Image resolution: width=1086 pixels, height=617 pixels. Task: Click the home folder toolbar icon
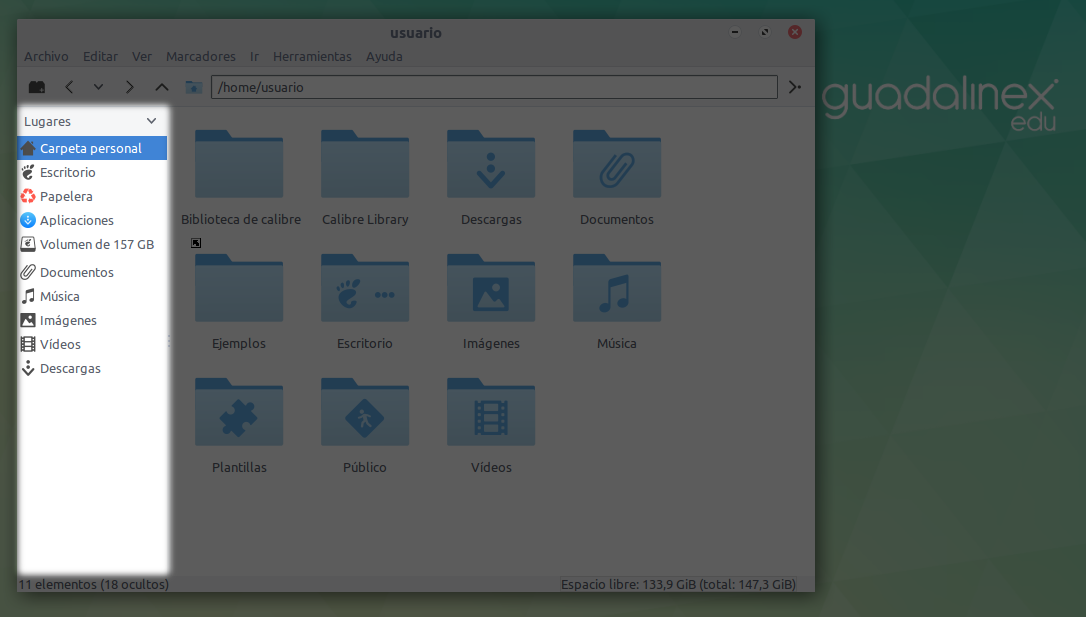click(194, 87)
